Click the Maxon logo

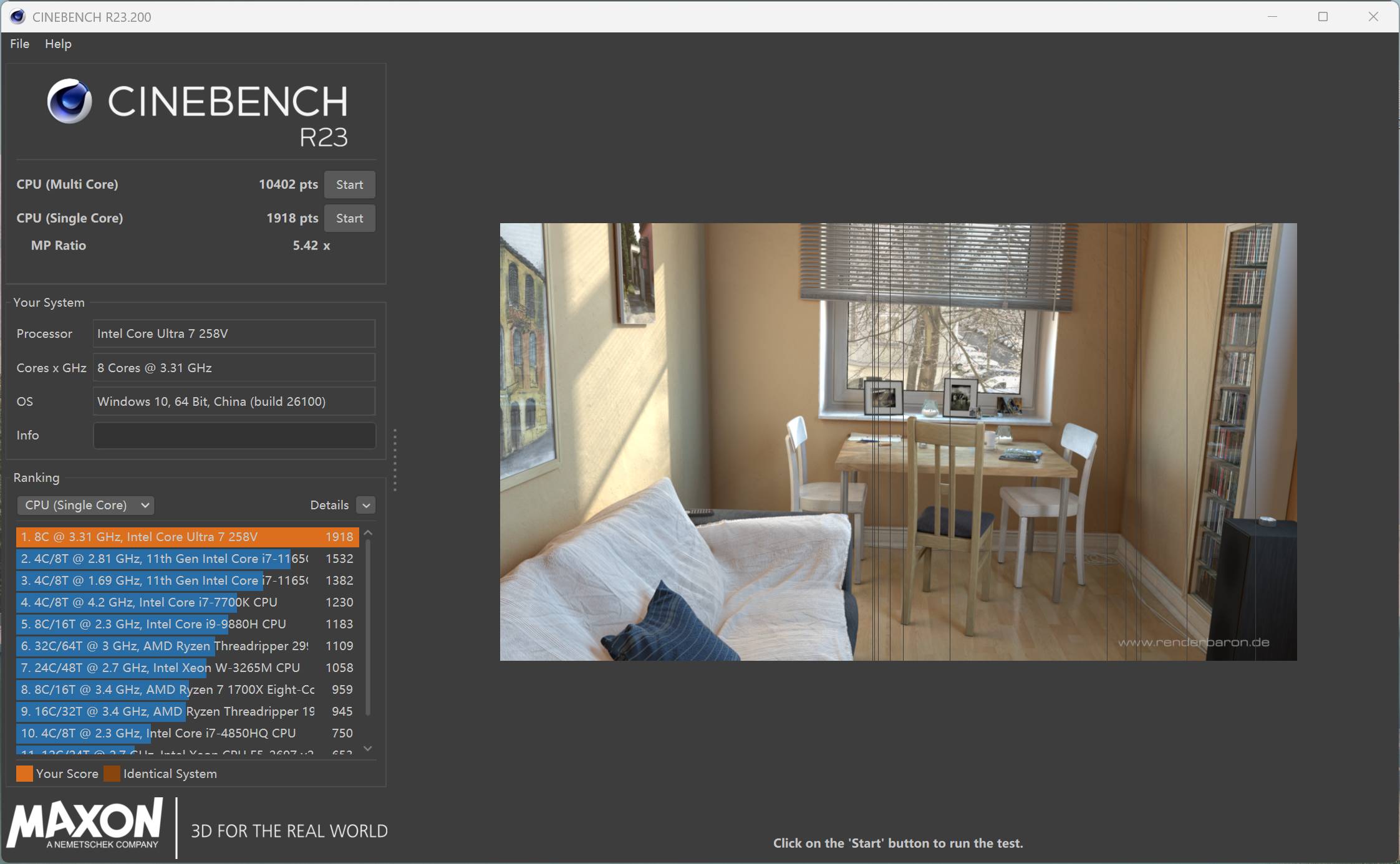(x=85, y=824)
